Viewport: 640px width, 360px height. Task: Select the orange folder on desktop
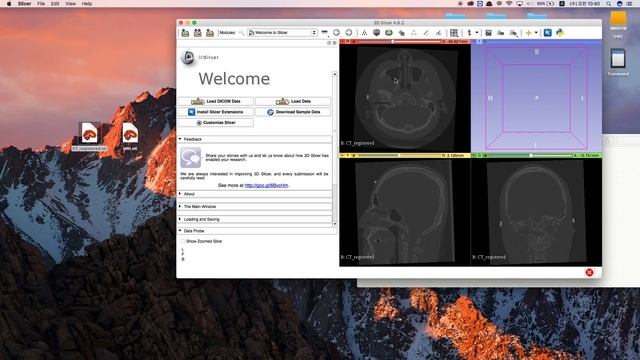click(618, 21)
